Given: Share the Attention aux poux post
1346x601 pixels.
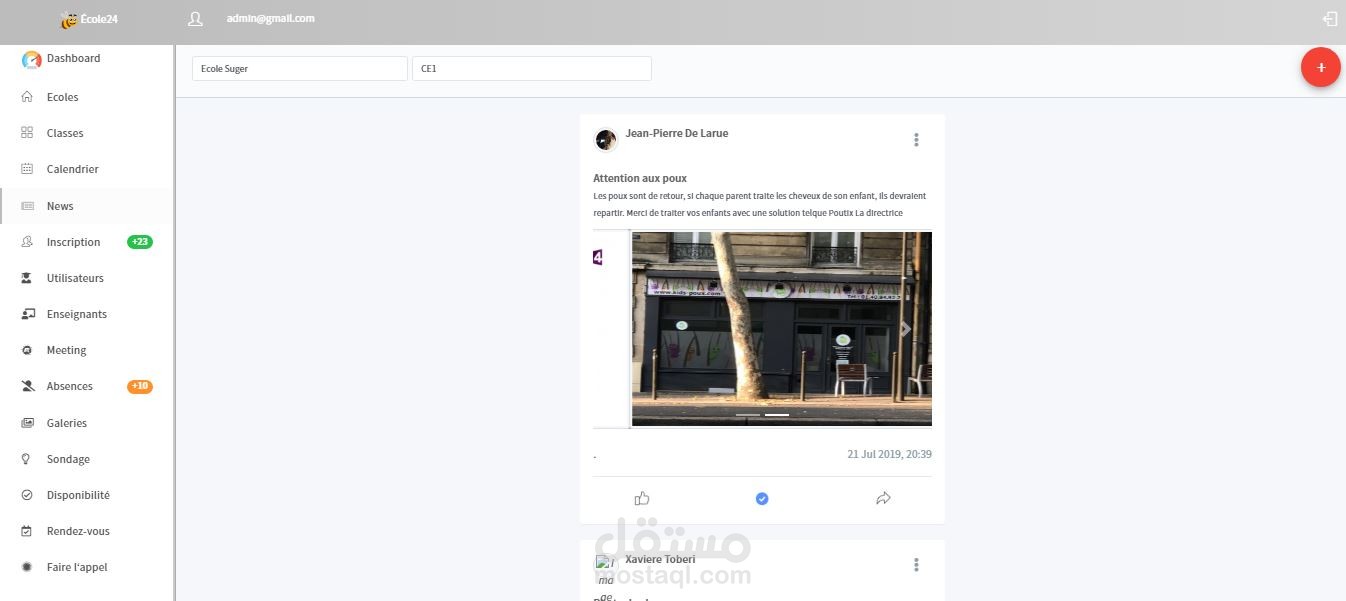Looking at the screenshot, I should [x=883, y=498].
